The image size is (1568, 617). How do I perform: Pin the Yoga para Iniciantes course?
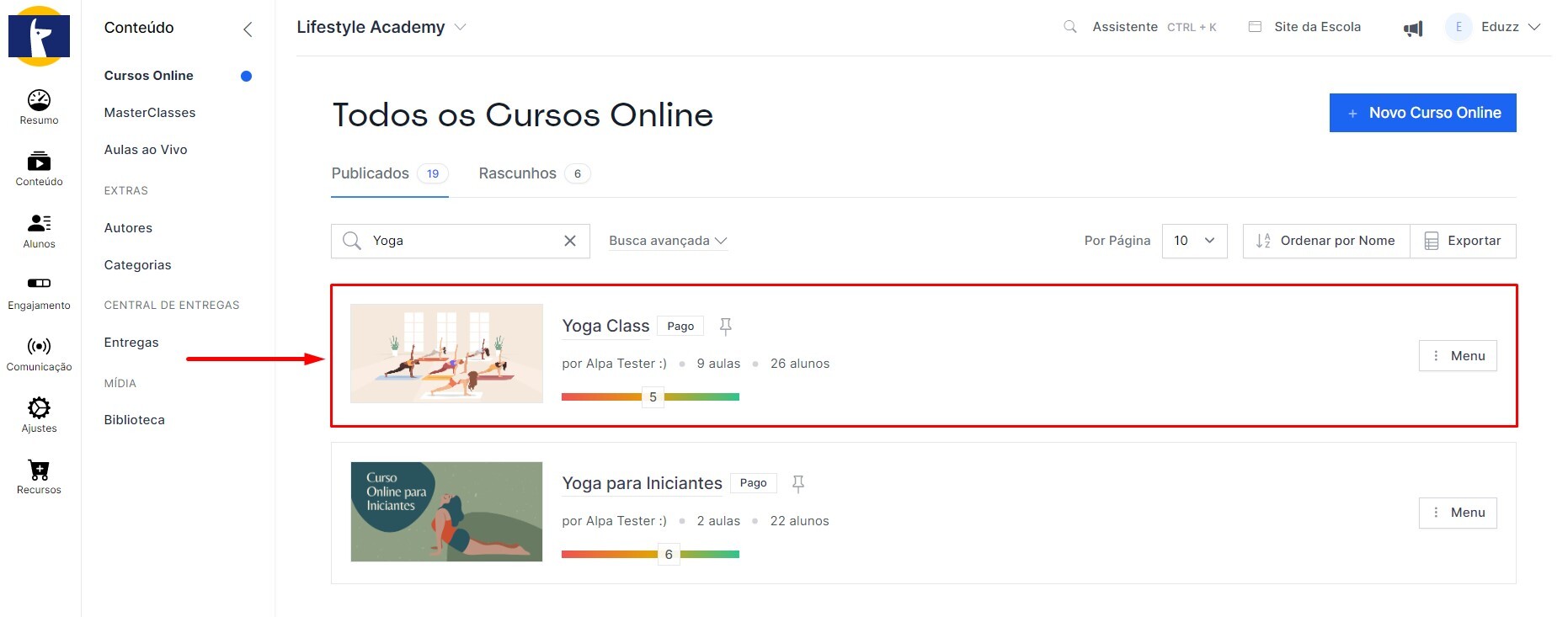(797, 483)
